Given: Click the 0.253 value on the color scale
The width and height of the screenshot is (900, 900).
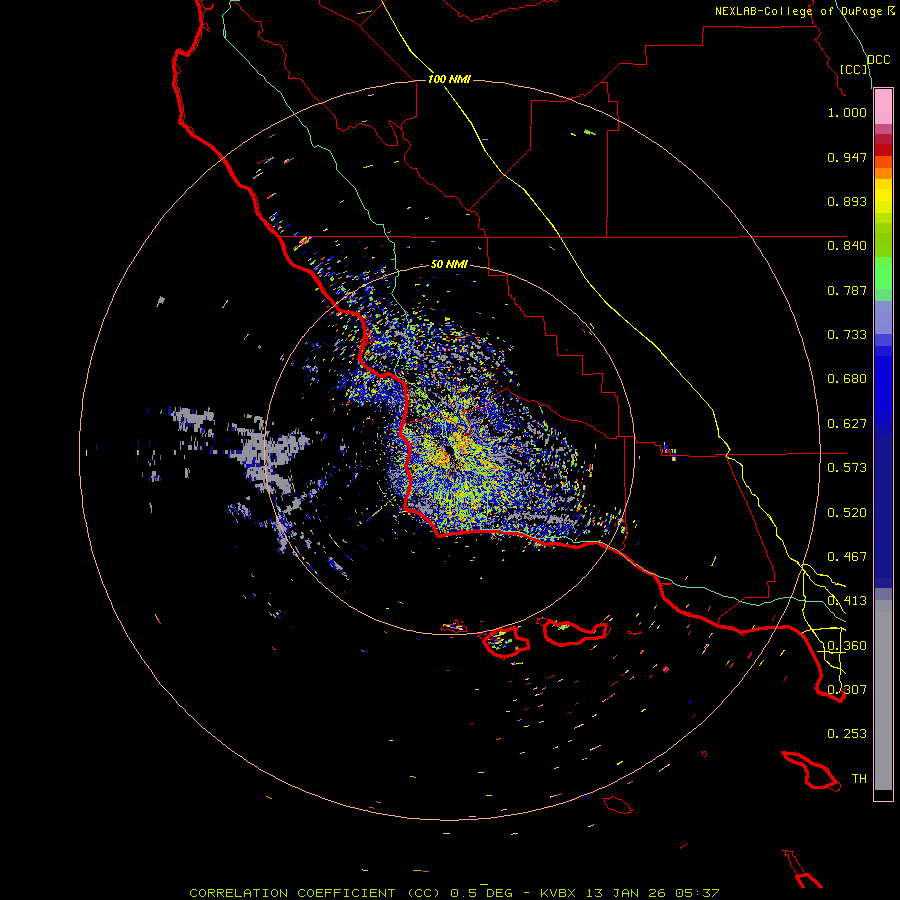Looking at the screenshot, I should pyautogui.click(x=847, y=734).
